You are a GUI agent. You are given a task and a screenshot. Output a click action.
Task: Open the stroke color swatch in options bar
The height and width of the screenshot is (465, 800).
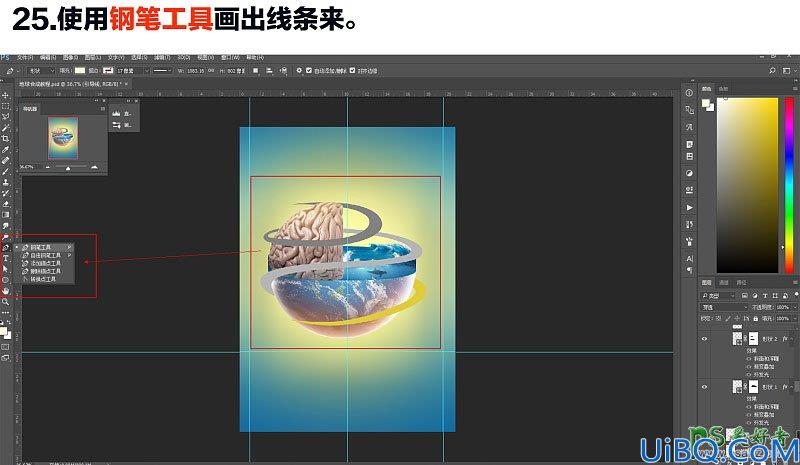(x=108, y=70)
